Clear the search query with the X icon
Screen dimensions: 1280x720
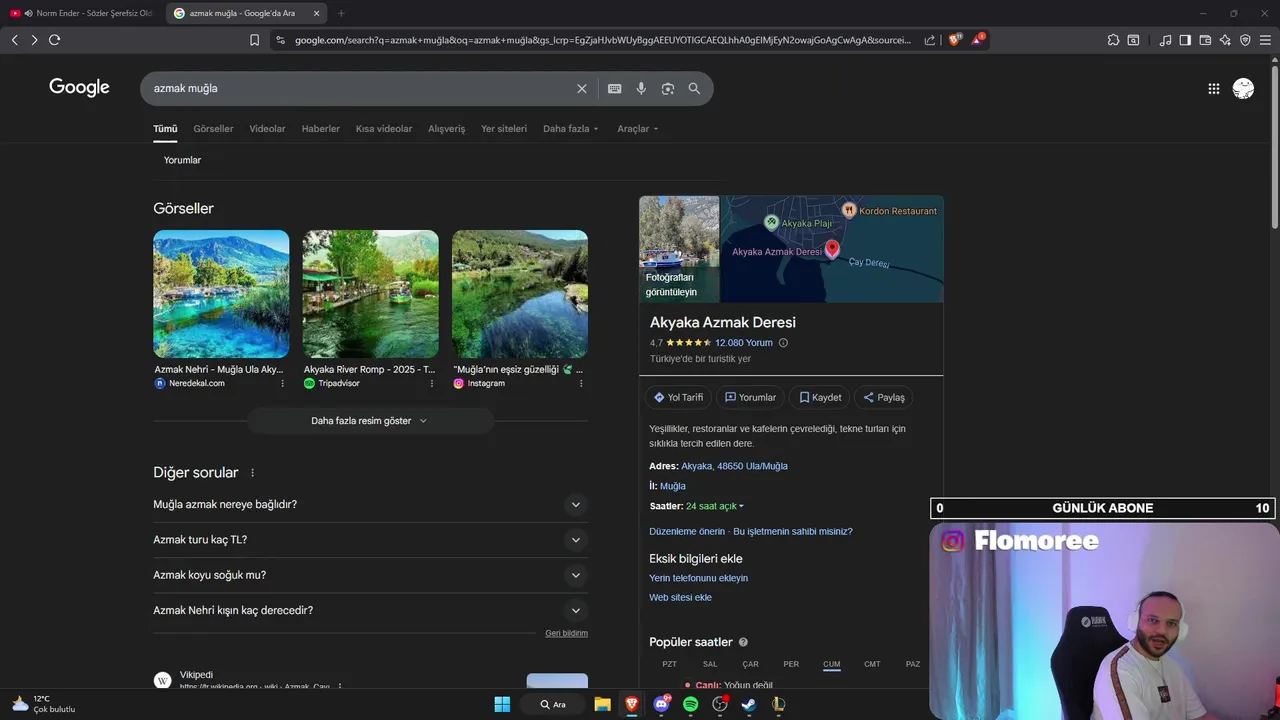point(582,88)
